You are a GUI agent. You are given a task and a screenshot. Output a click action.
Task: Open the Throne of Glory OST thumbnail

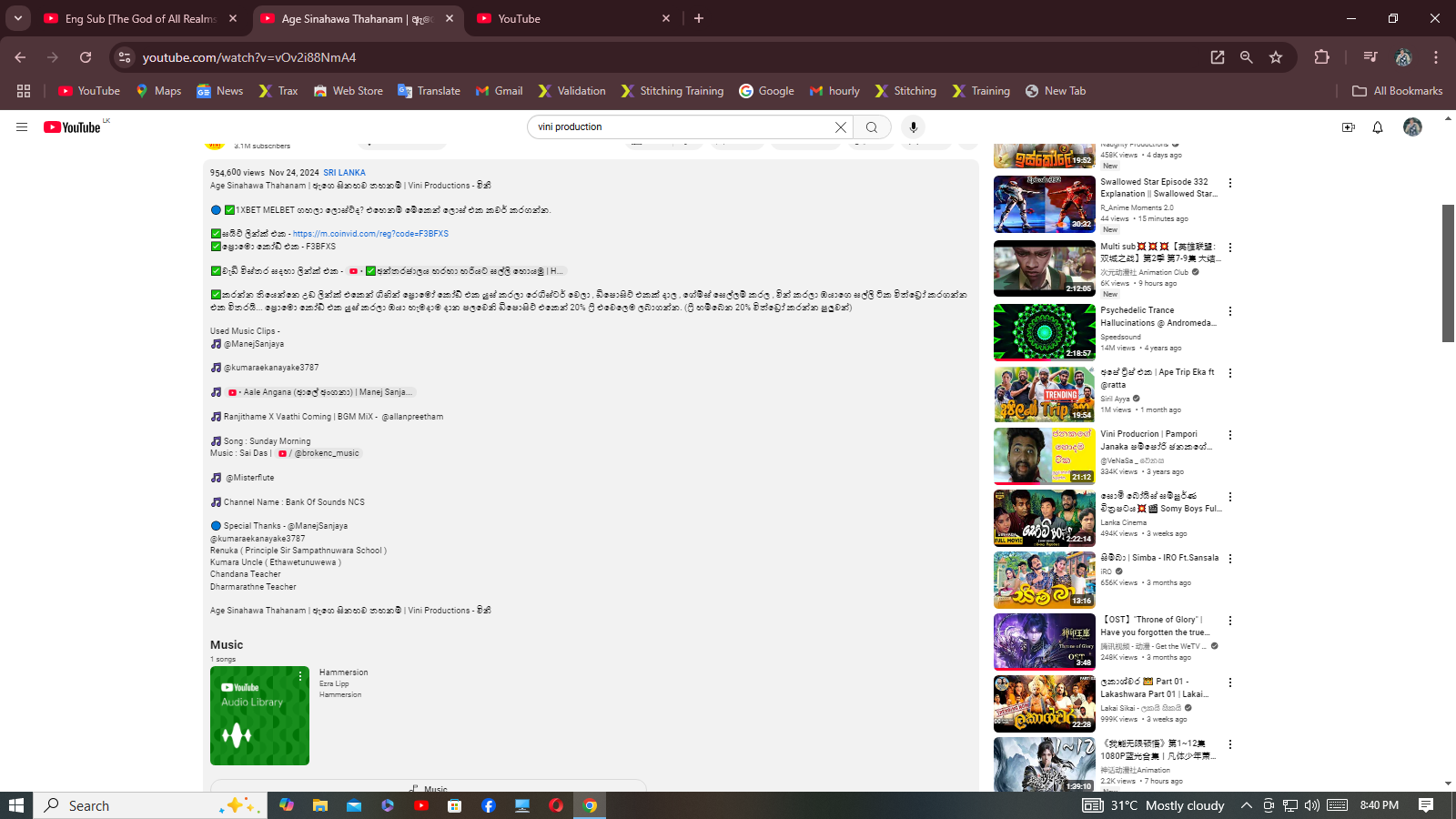(1045, 642)
